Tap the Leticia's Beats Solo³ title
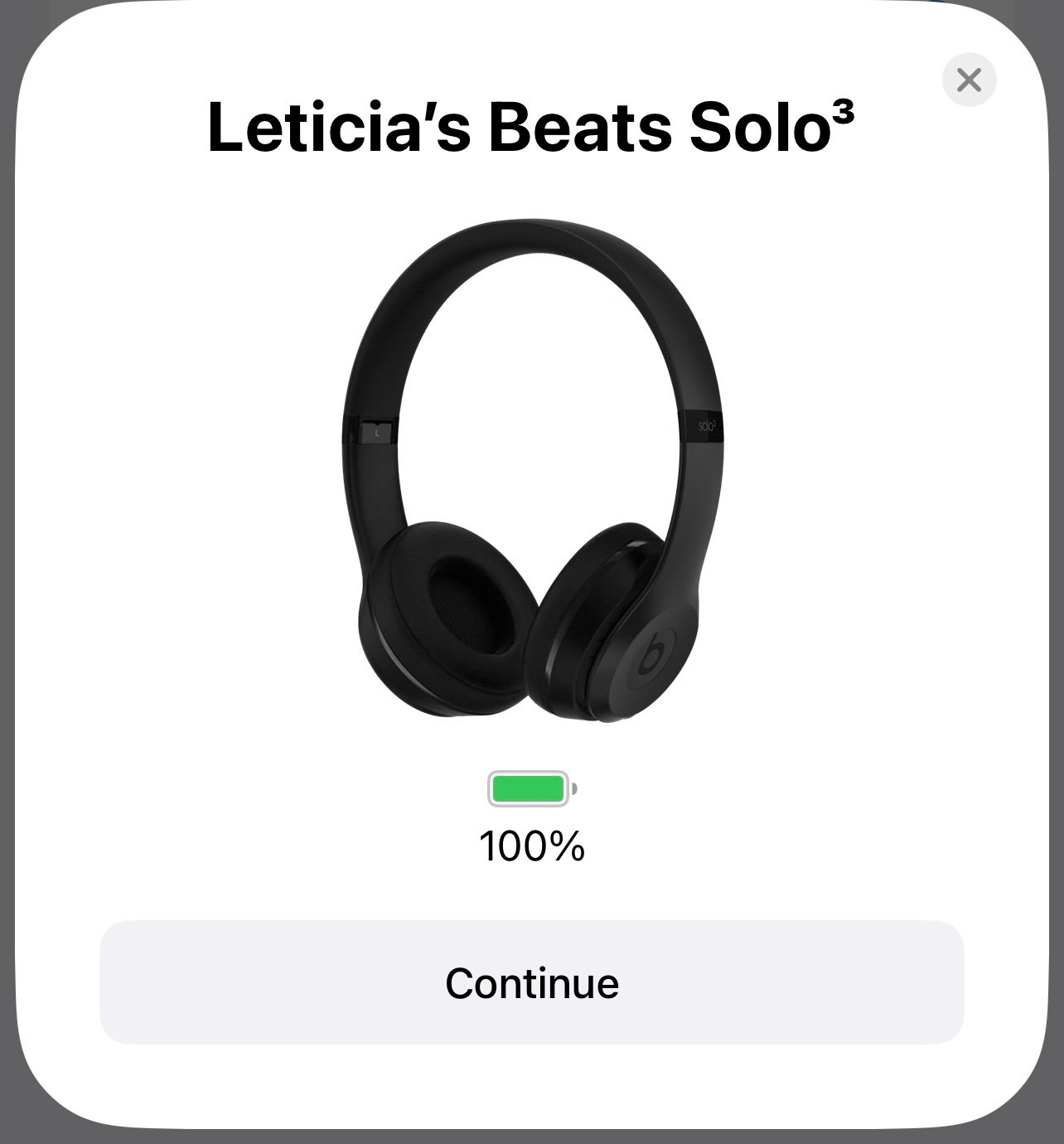The height and width of the screenshot is (1144, 1064). click(530, 128)
